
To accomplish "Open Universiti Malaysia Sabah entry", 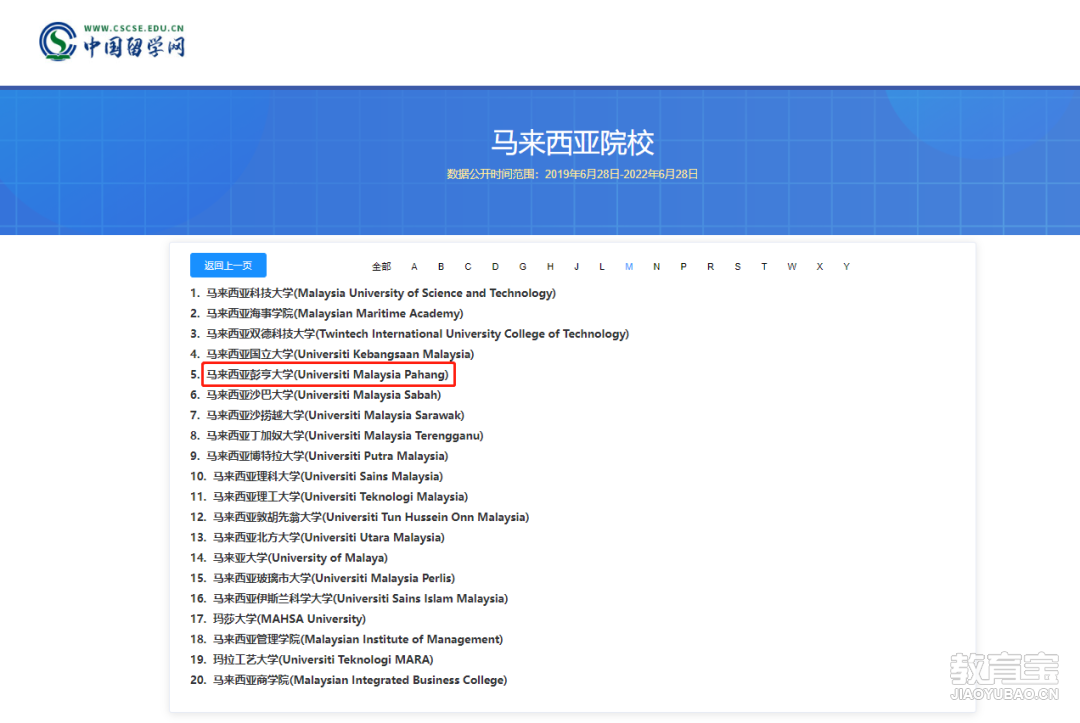I will pos(324,395).
